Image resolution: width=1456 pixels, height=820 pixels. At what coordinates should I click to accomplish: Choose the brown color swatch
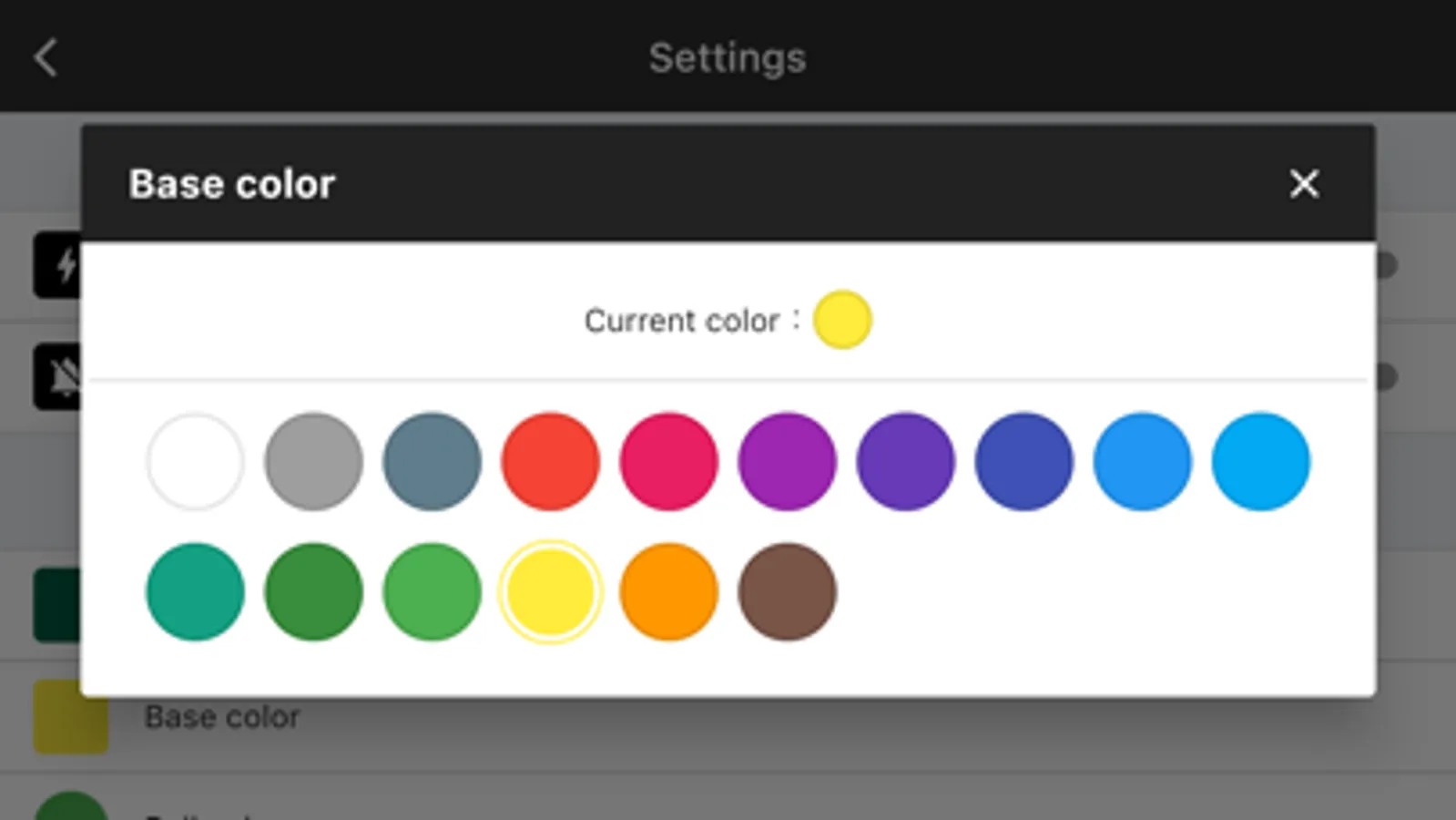[x=787, y=592]
